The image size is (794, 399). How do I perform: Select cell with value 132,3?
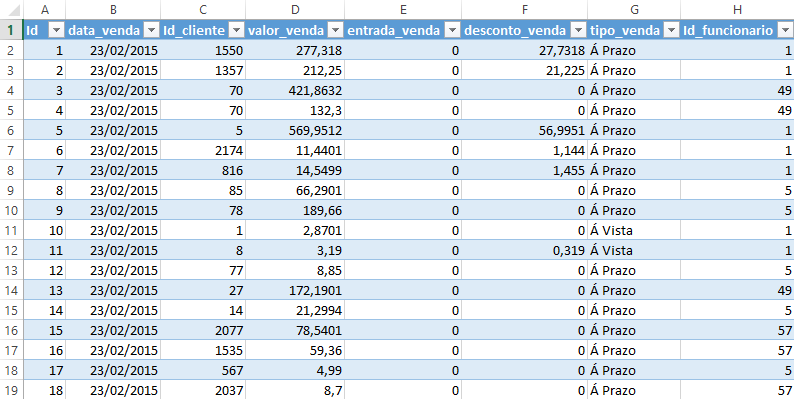pyautogui.click(x=295, y=110)
